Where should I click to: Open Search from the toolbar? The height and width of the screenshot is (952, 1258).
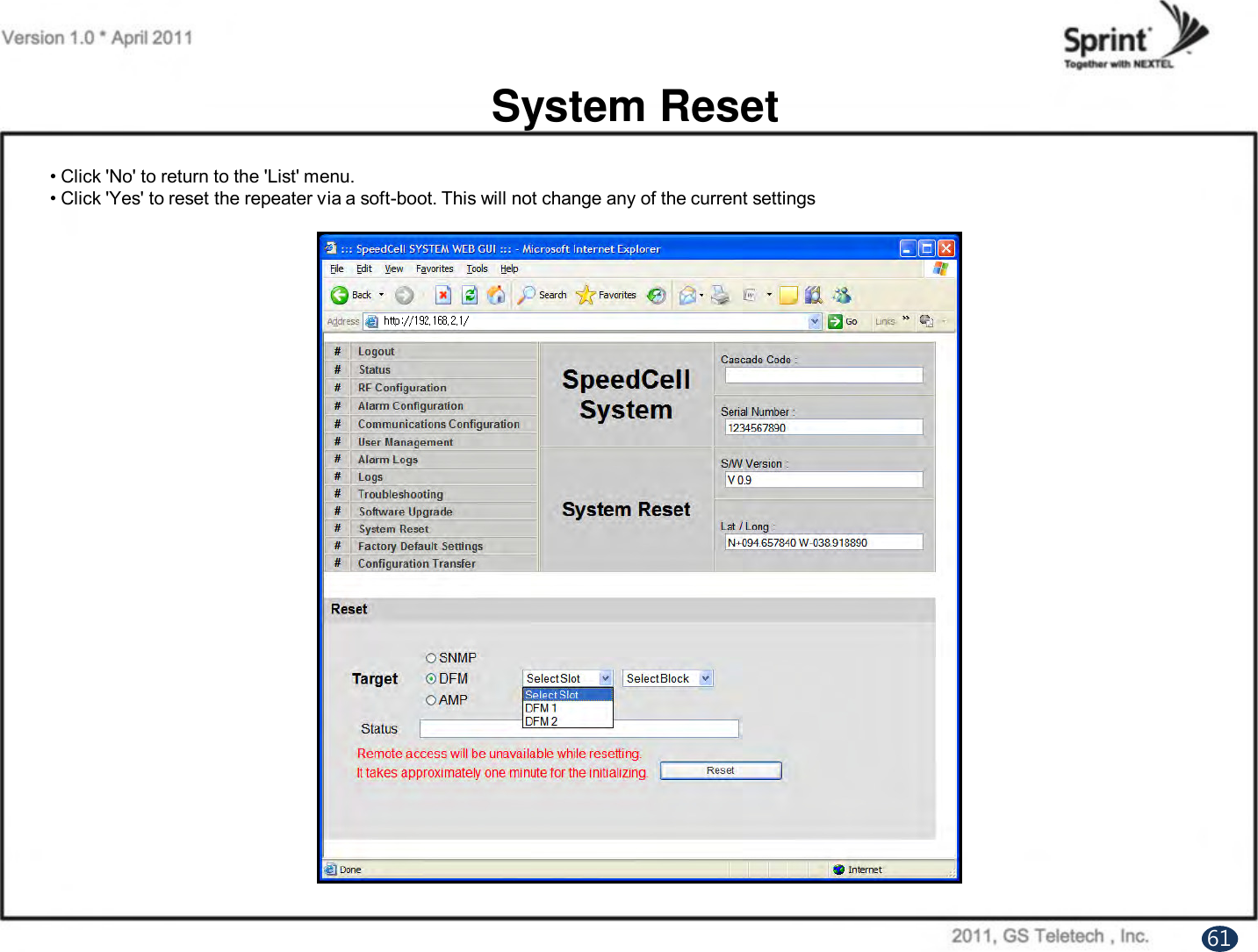tap(543, 295)
